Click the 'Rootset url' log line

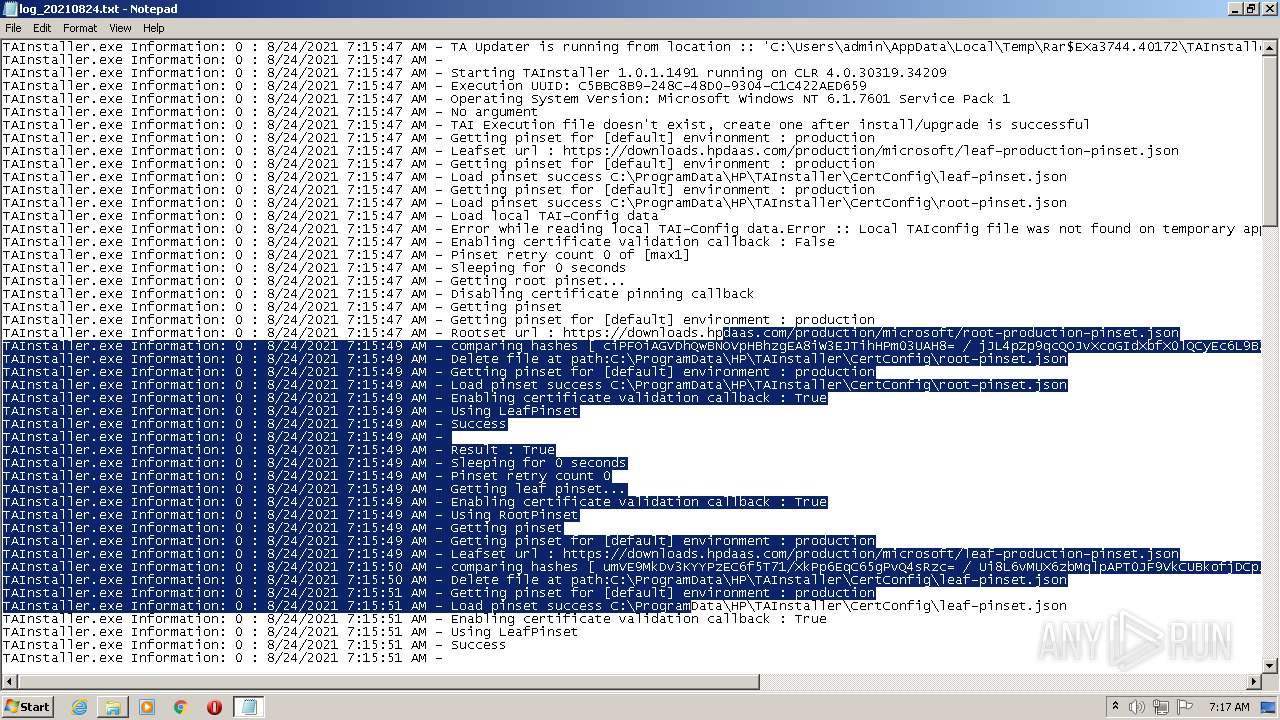(590, 333)
